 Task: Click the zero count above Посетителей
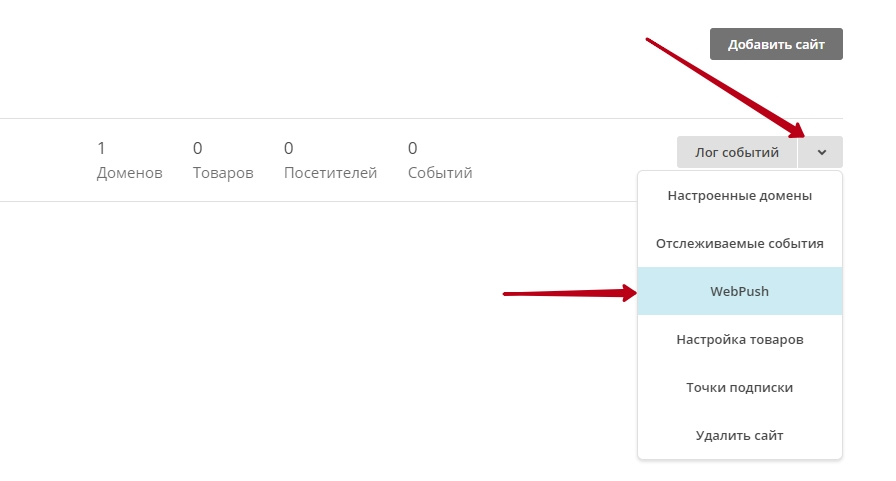coord(289,148)
